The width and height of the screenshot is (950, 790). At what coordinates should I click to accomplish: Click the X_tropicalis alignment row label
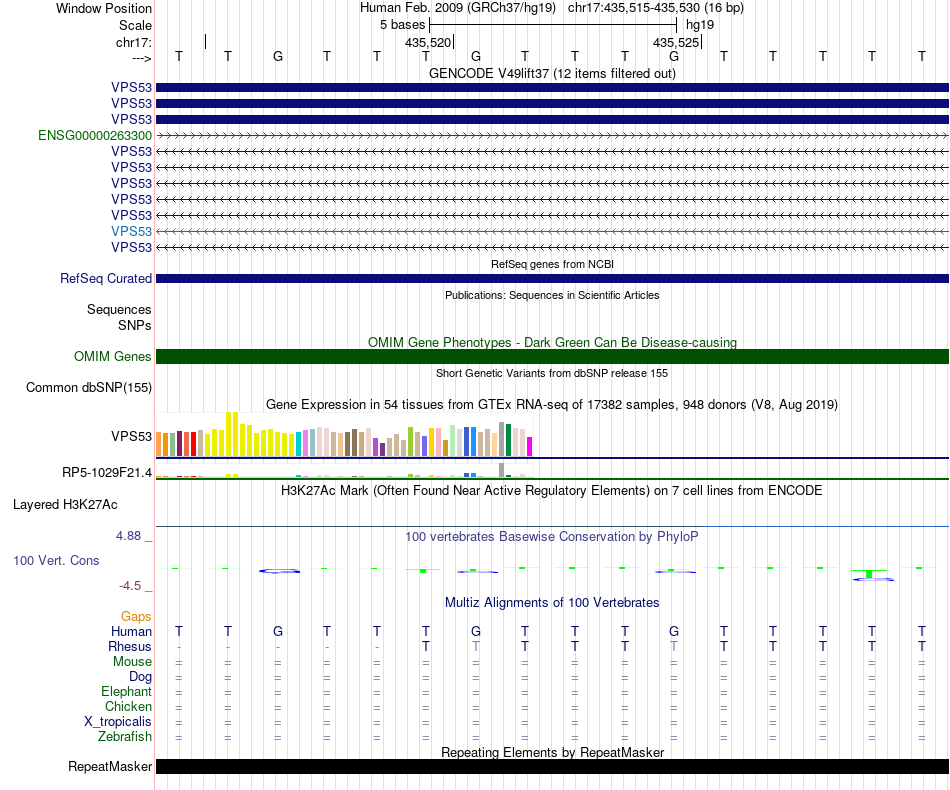118,722
